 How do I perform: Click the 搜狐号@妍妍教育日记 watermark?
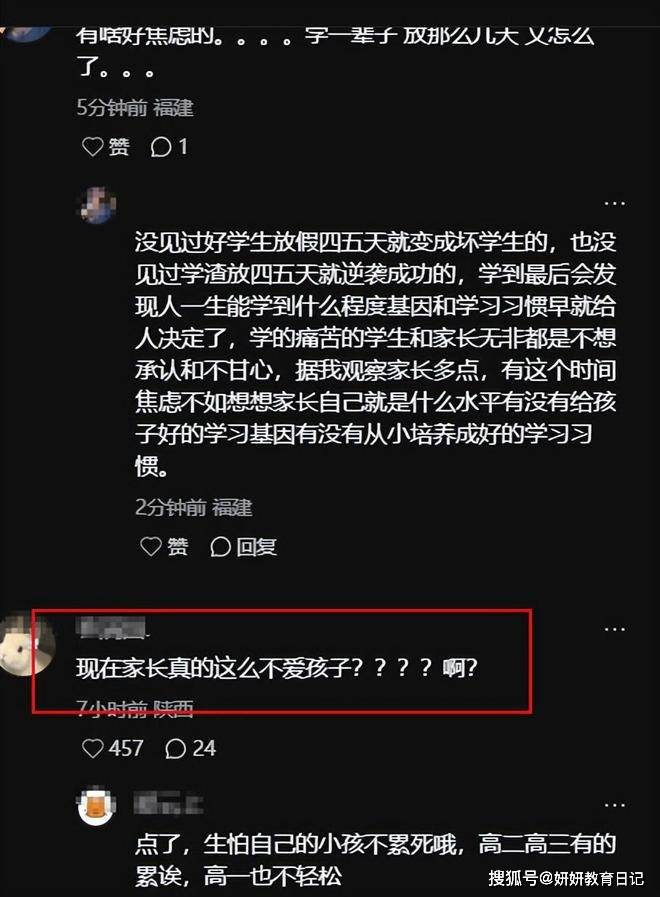click(566, 878)
